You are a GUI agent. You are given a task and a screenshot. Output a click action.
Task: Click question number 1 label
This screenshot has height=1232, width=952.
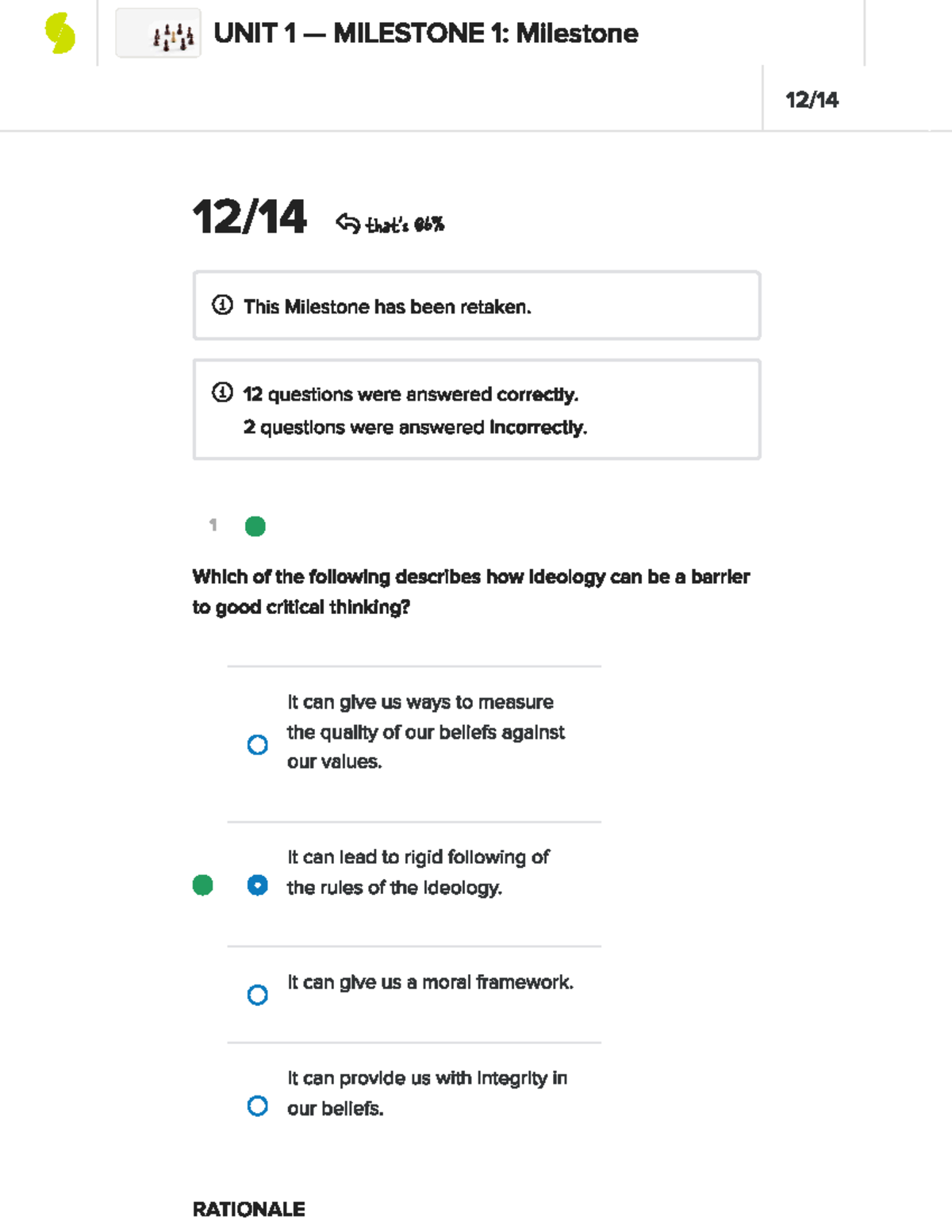point(213,524)
